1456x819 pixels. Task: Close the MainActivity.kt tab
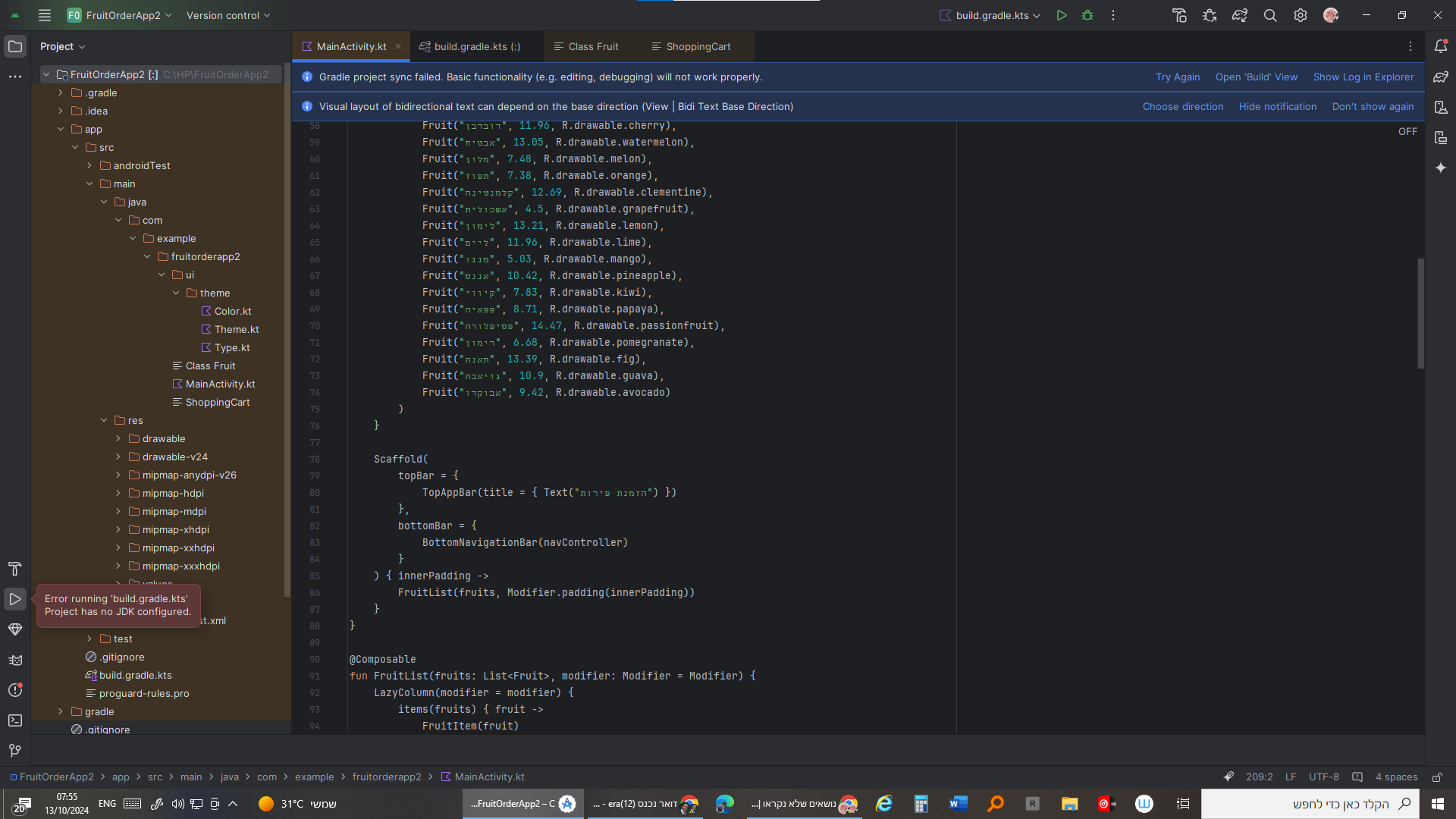pos(398,46)
